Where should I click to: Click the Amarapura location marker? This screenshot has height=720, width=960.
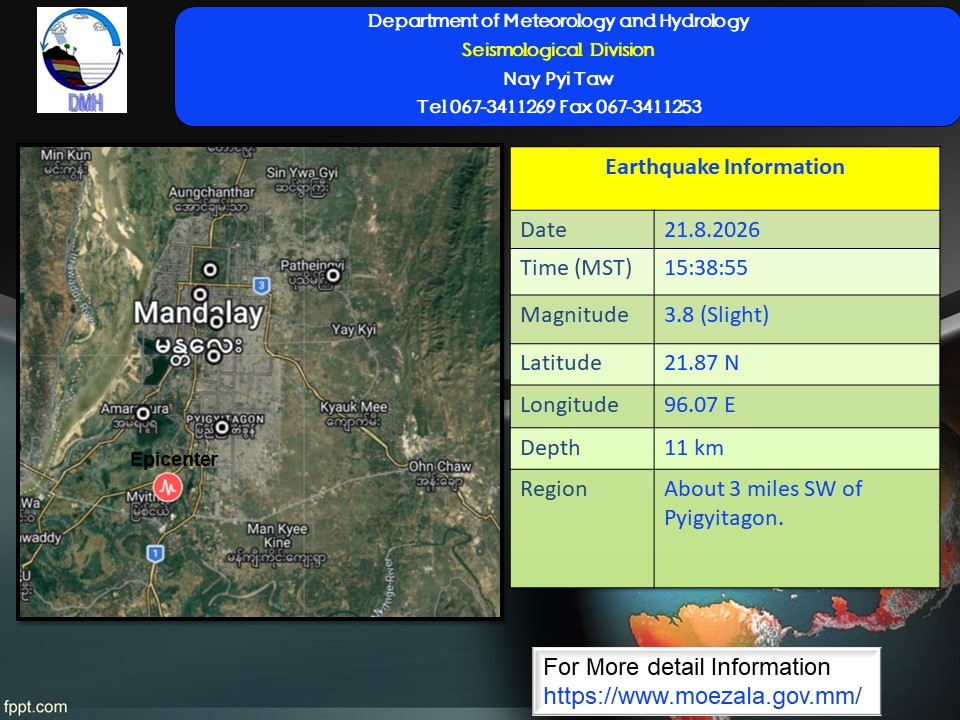143,413
